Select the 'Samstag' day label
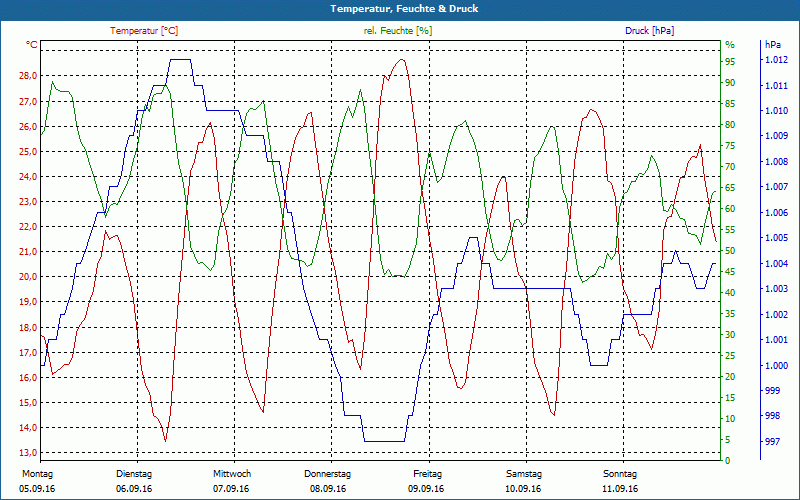 click(524, 474)
